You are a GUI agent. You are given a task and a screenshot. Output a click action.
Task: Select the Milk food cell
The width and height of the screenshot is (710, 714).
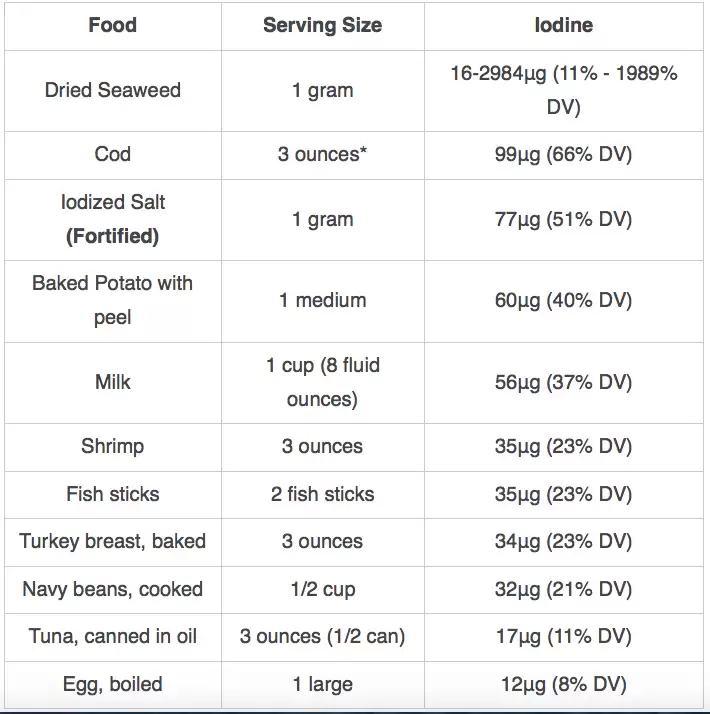112,382
